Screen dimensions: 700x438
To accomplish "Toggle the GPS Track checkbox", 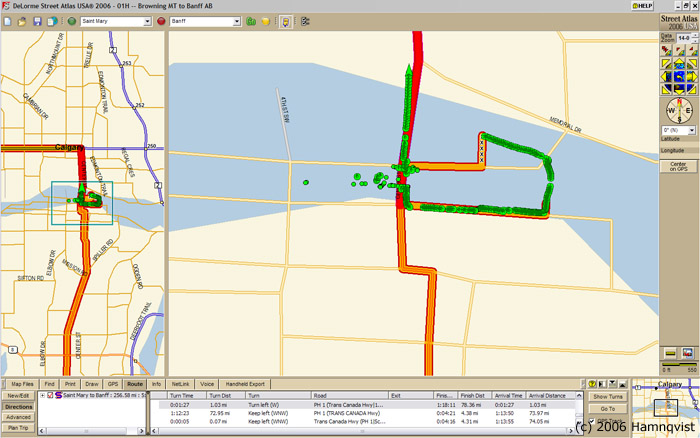I will [x=592, y=421].
